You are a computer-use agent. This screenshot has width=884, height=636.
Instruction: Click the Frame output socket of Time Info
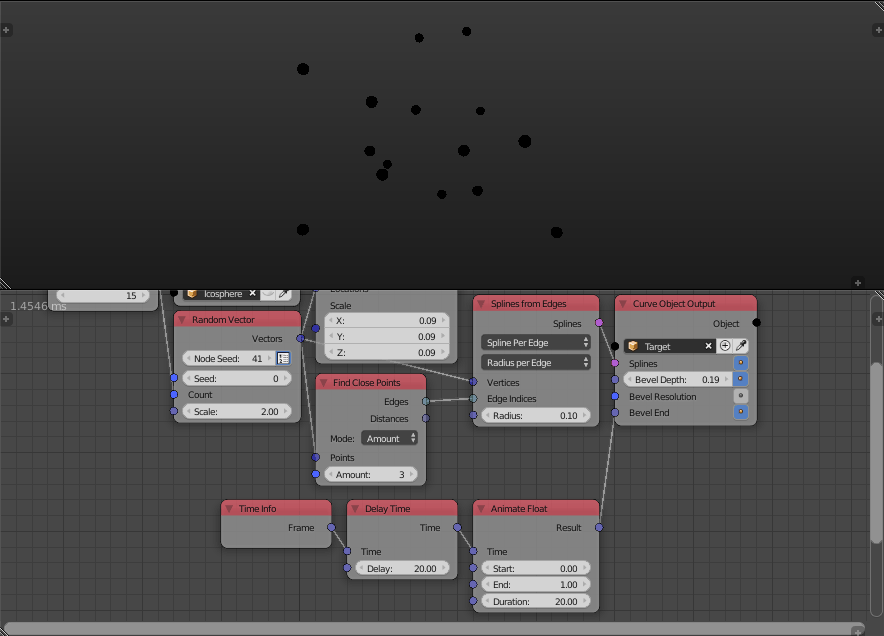click(x=332, y=527)
